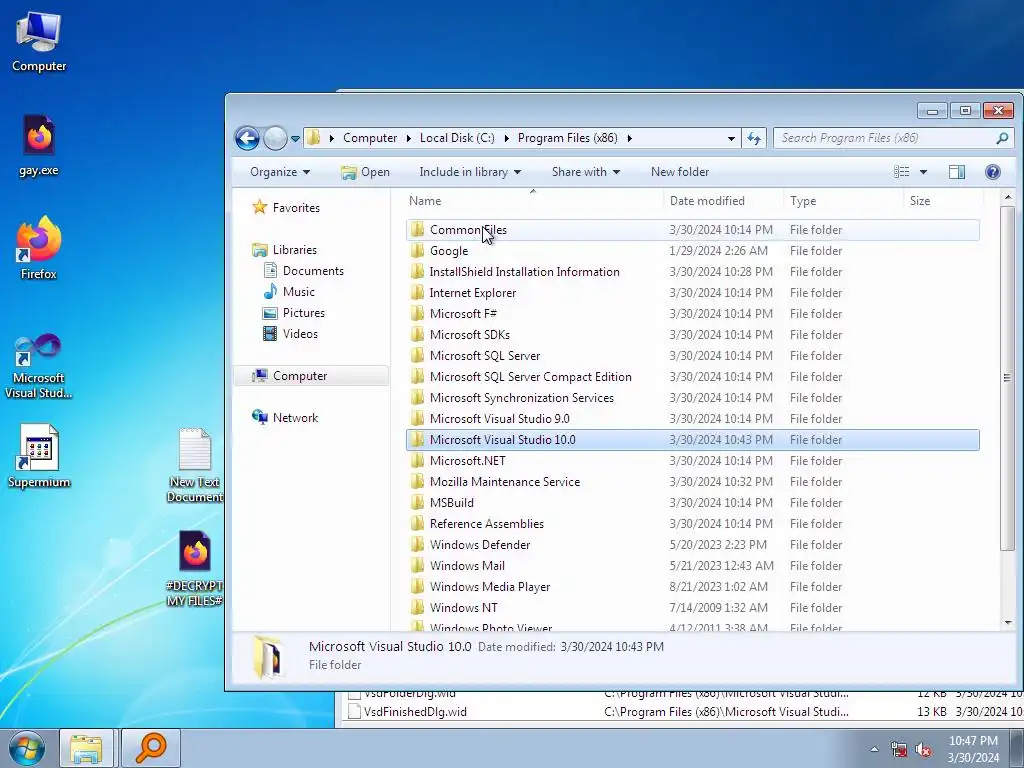Select the Microsoft SQL Server folder

(x=692, y=355)
